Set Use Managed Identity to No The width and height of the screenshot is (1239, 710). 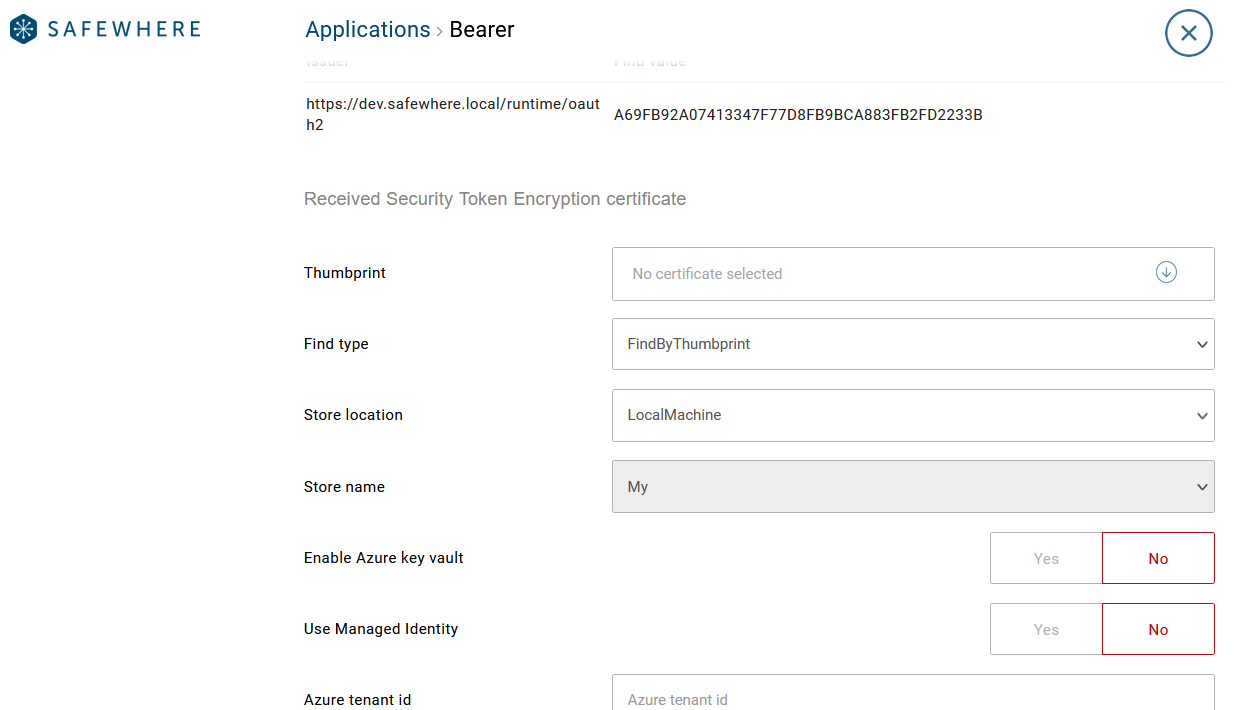pos(1158,629)
